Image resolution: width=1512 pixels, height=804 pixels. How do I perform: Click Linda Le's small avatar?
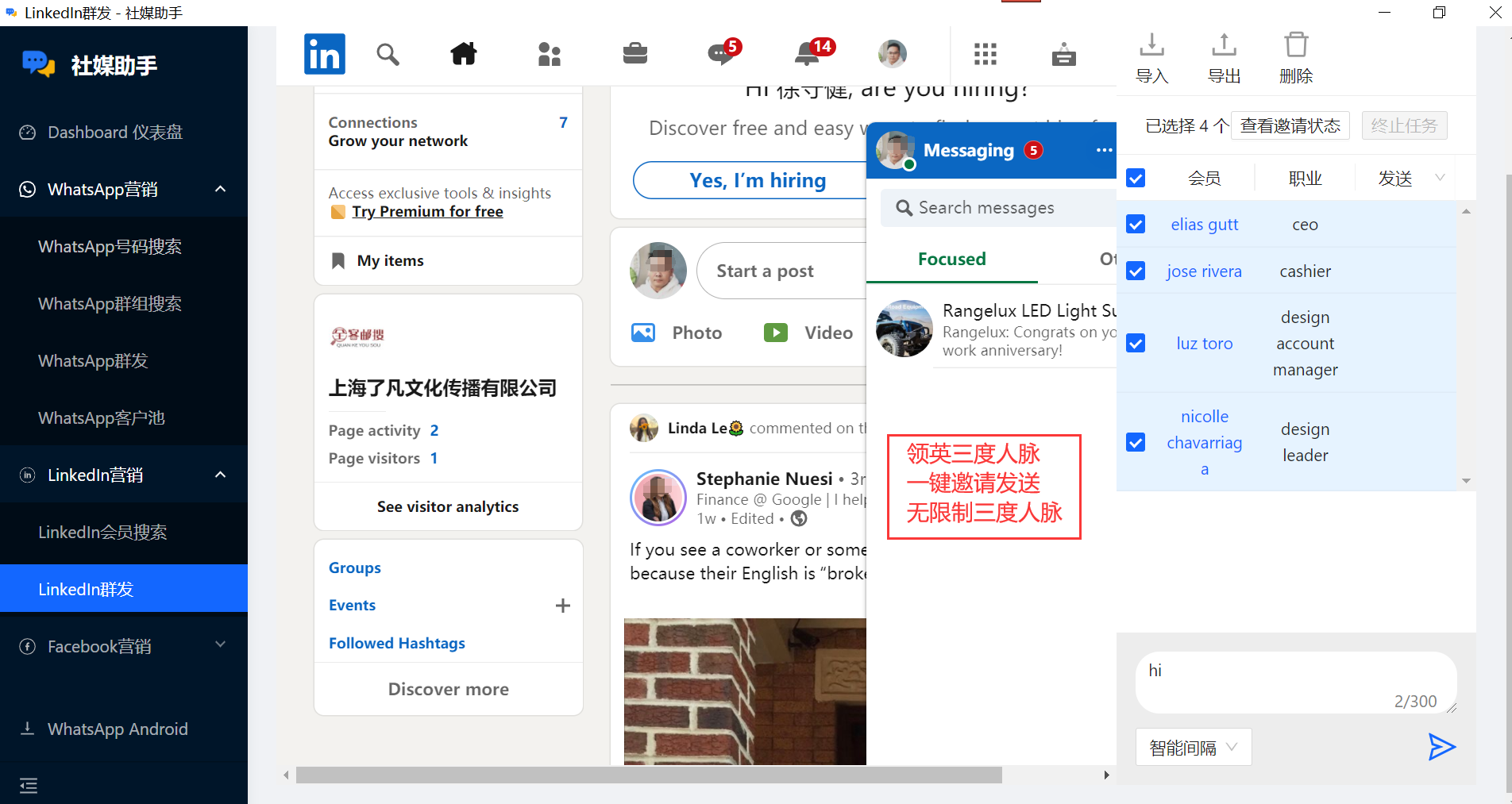tap(644, 428)
